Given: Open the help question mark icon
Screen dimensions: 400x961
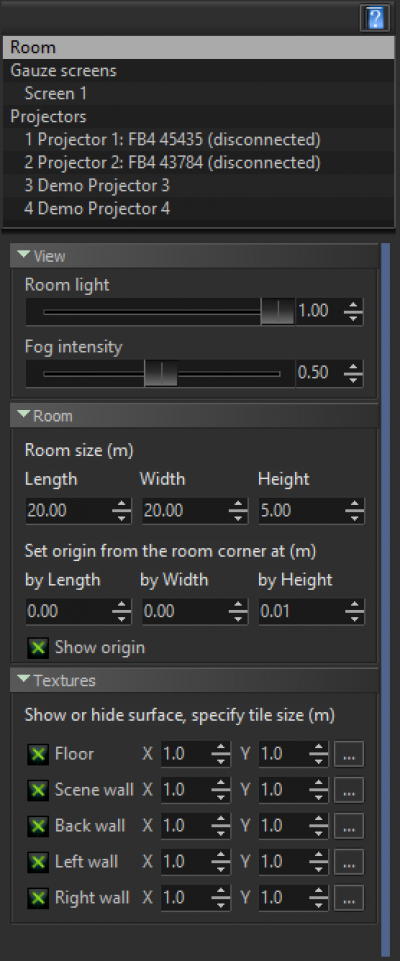Looking at the screenshot, I should tap(377, 18).
